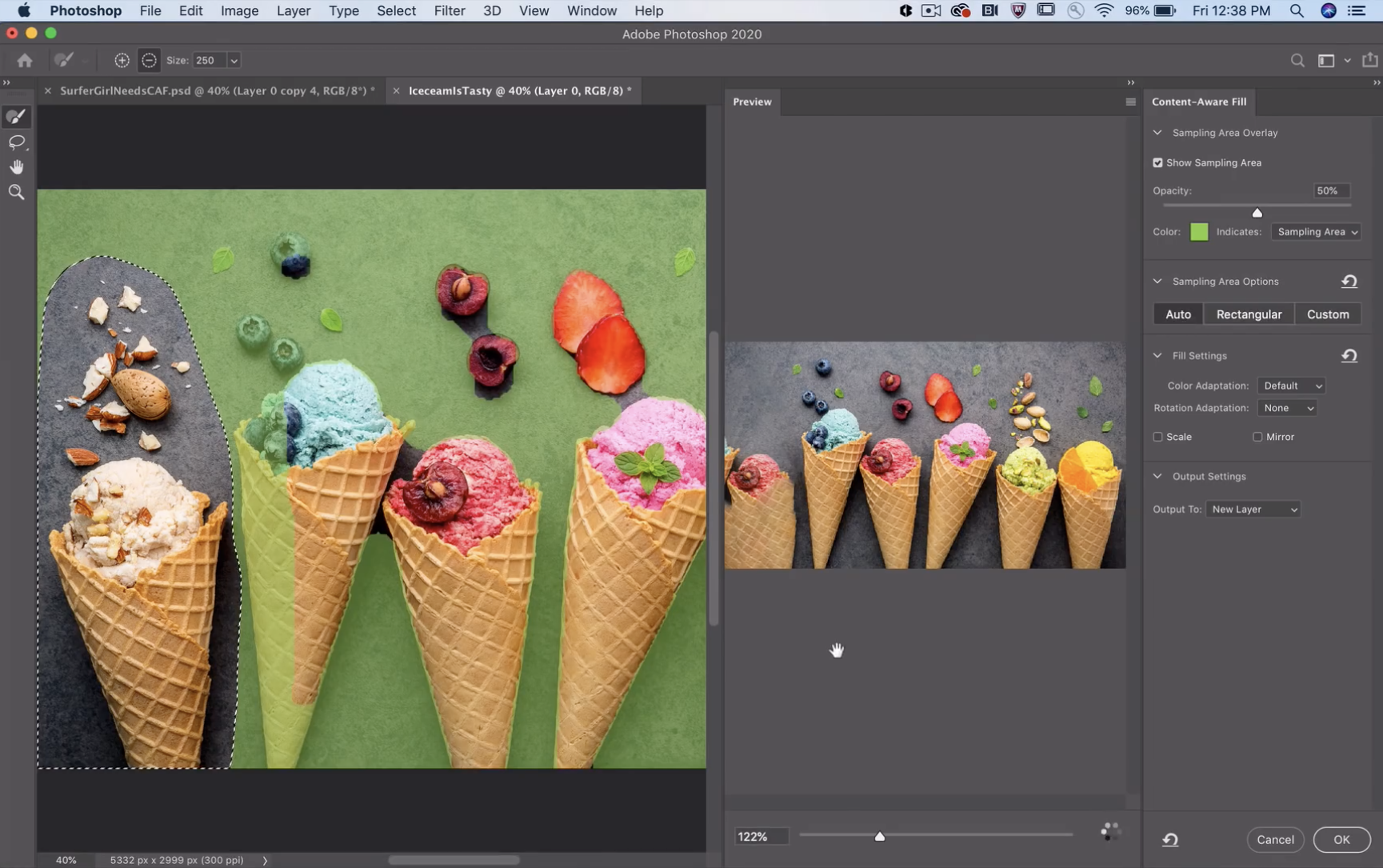The image size is (1383, 868).
Task: Select the Zoom tool
Action: tap(16, 192)
